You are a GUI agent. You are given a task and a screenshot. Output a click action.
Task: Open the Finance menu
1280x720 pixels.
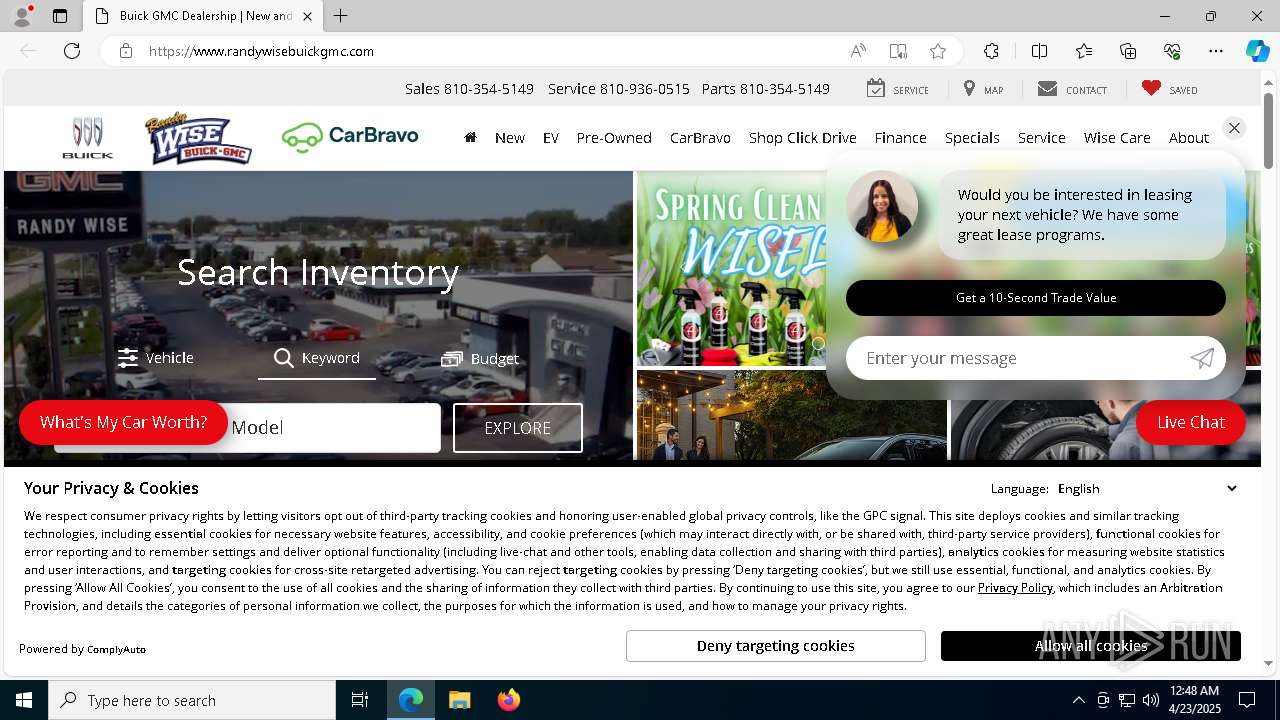pyautogui.click(x=901, y=138)
